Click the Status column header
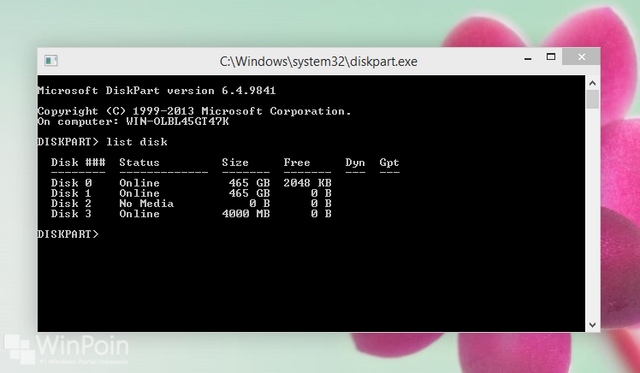The height and width of the screenshot is (373, 640). pos(139,162)
